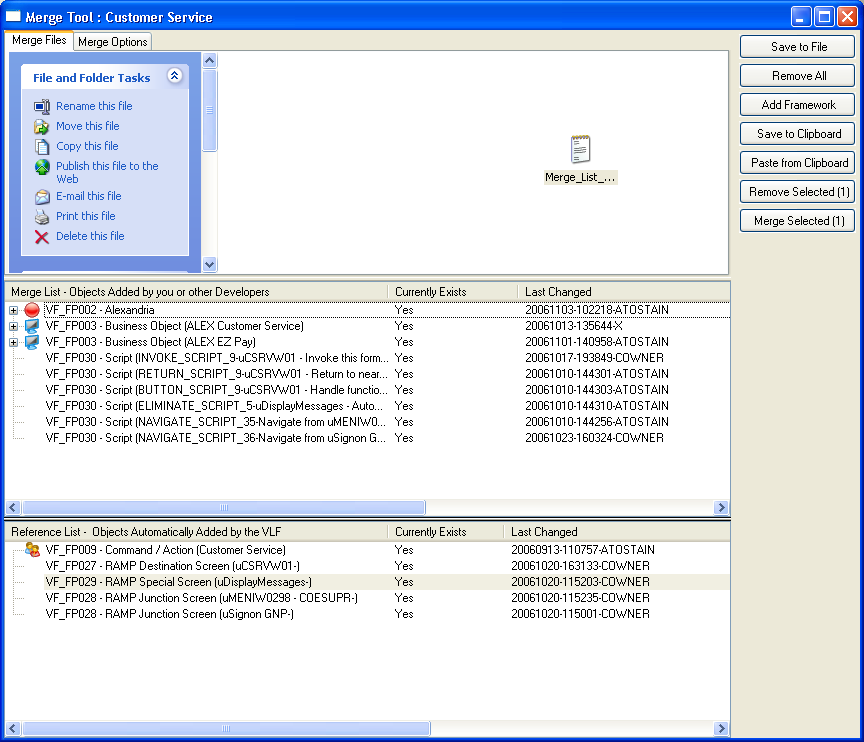Expand the VF_FP002 Alexandria tree node
The height and width of the screenshot is (742, 864).
click(14, 311)
